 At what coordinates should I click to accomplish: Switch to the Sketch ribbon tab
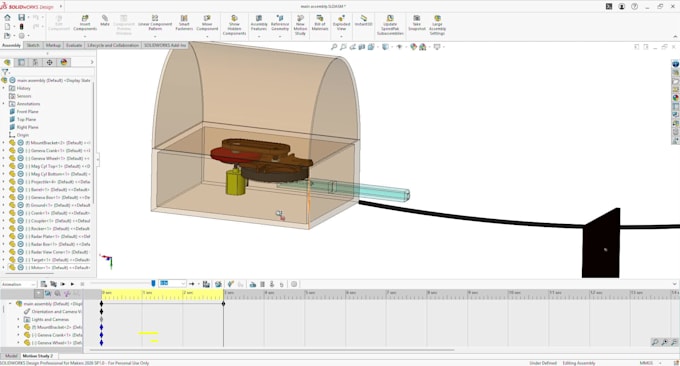click(33, 45)
